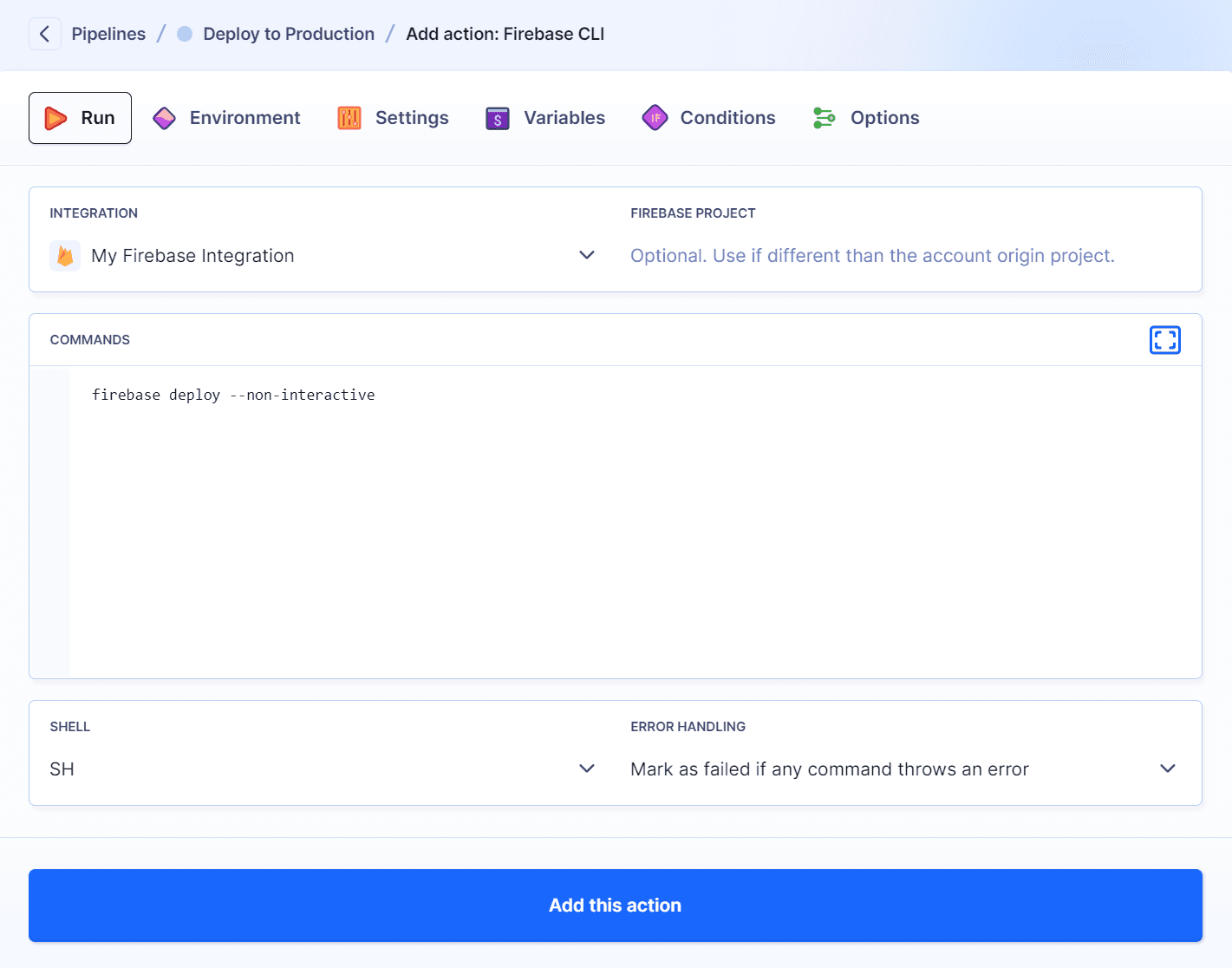Click the orange Settings icon
Viewport: 1232px width, 968px height.
point(349,117)
